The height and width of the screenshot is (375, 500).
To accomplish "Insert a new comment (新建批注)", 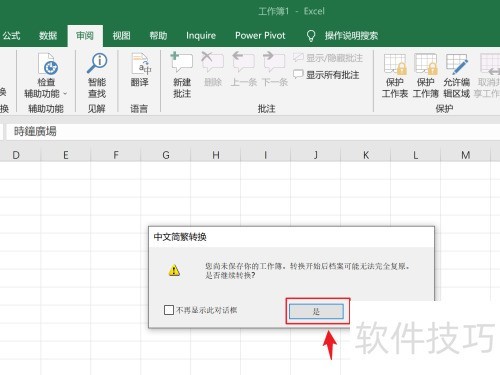I will 182,75.
